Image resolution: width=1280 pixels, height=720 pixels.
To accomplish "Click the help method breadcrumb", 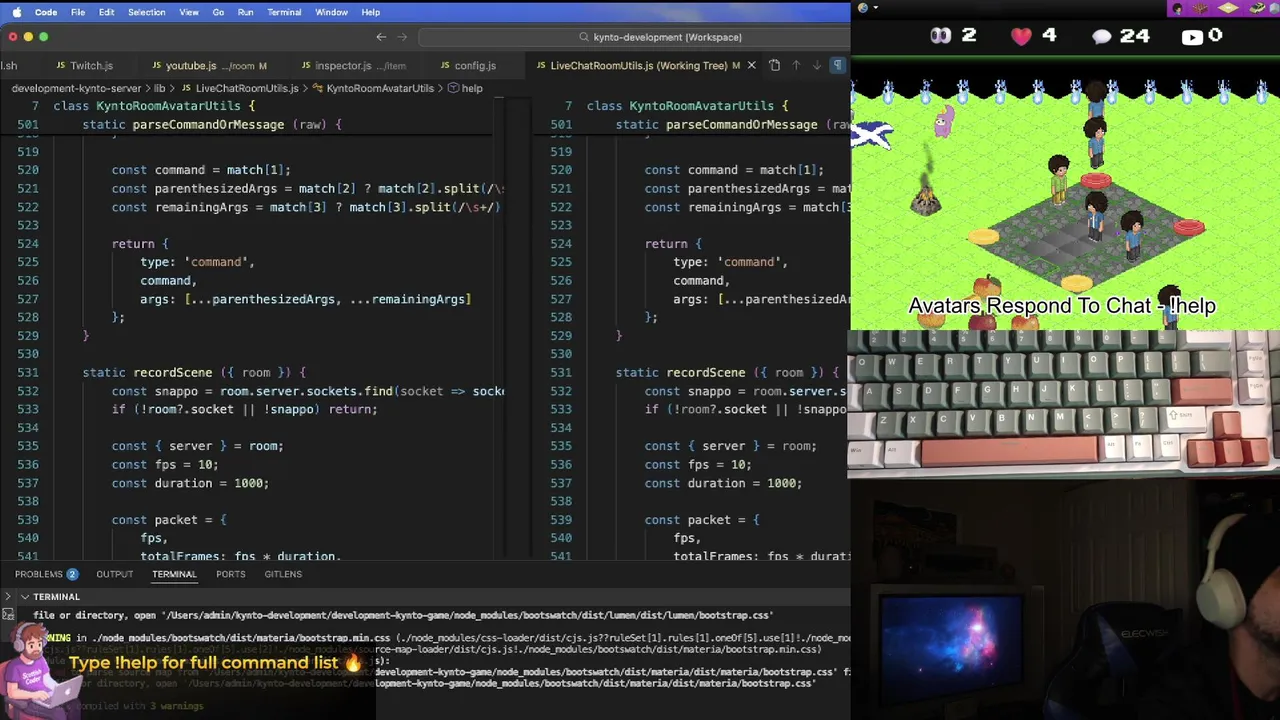I will point(465,88).
